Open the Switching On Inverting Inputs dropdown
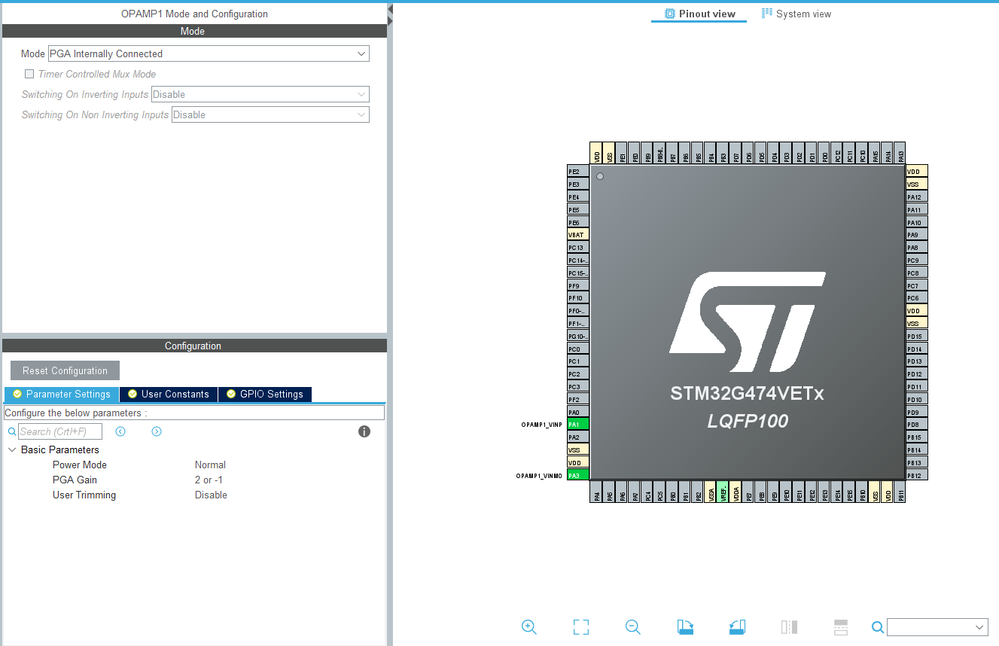Viewport: 999px width, 646px height. [x=260, y=94]
